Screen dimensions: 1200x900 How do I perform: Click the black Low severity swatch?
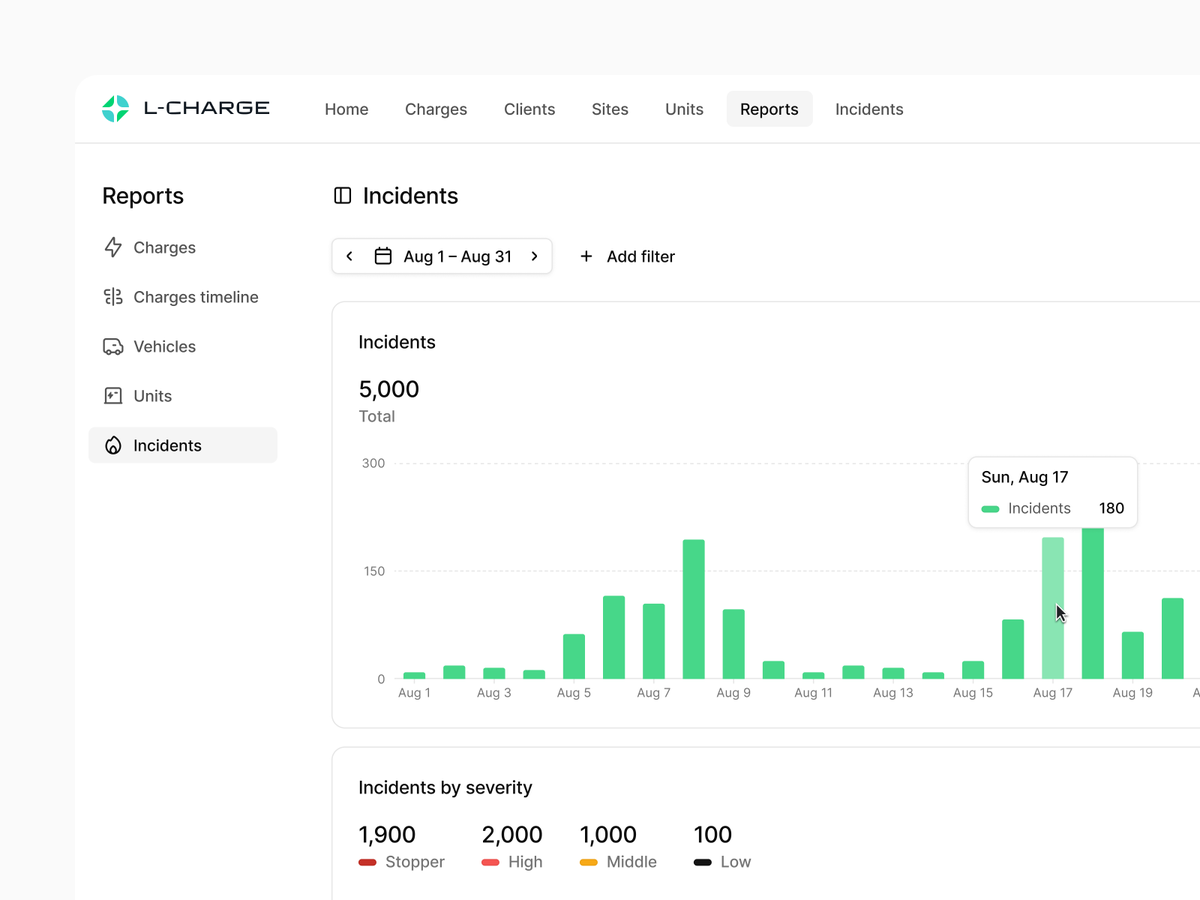pos(703,862)
